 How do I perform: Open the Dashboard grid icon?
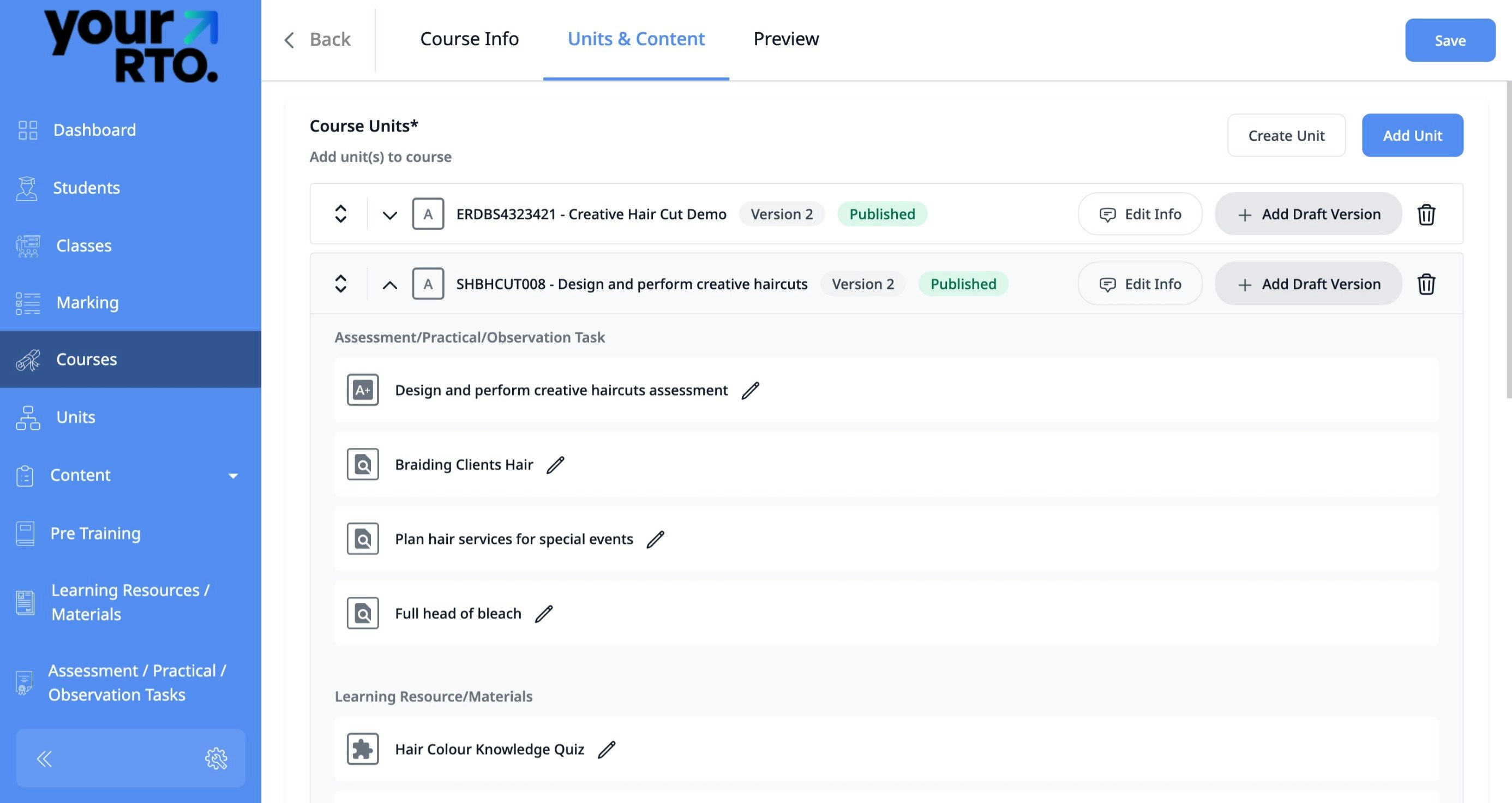28,130
